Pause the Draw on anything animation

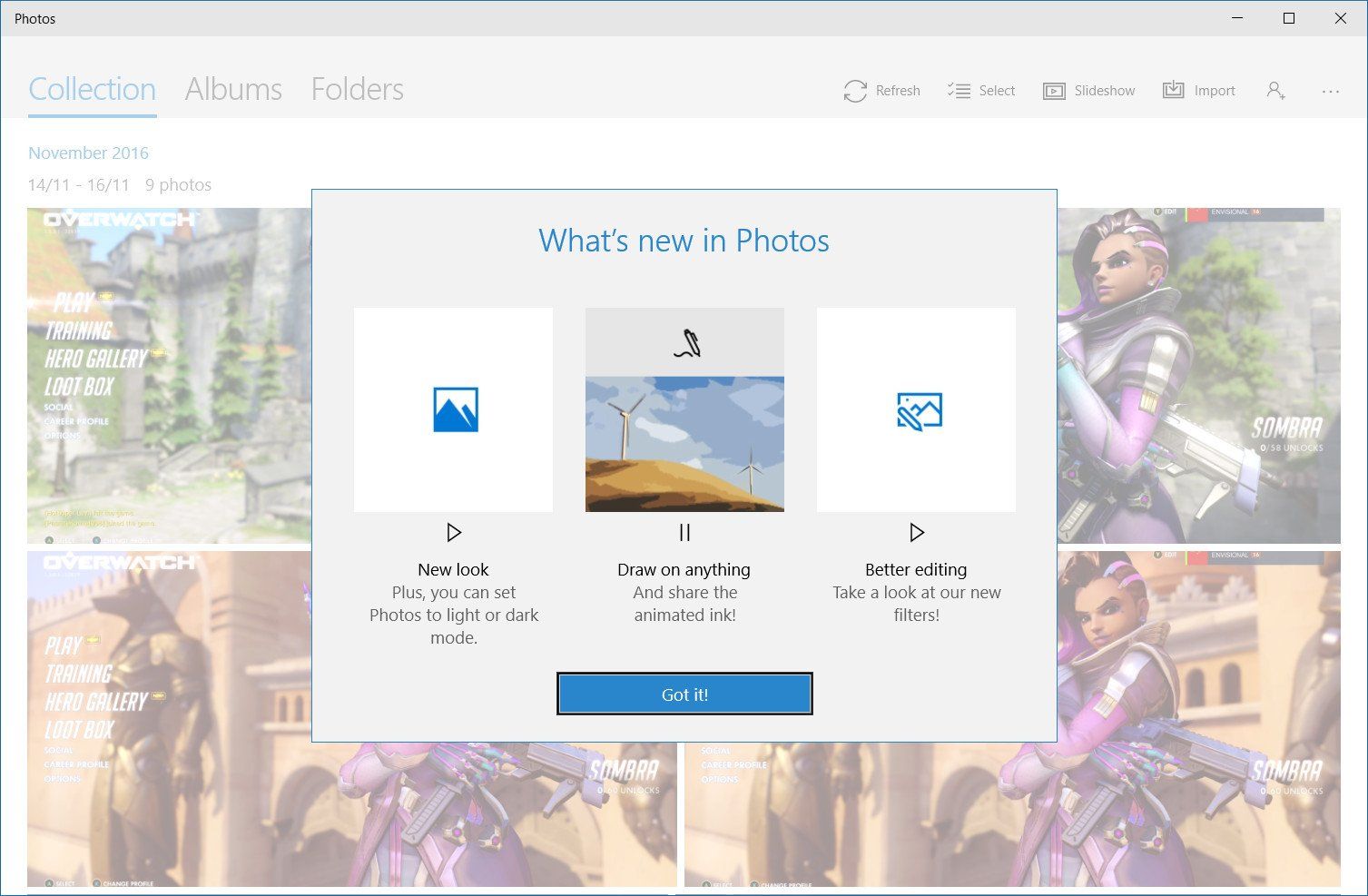684,532
